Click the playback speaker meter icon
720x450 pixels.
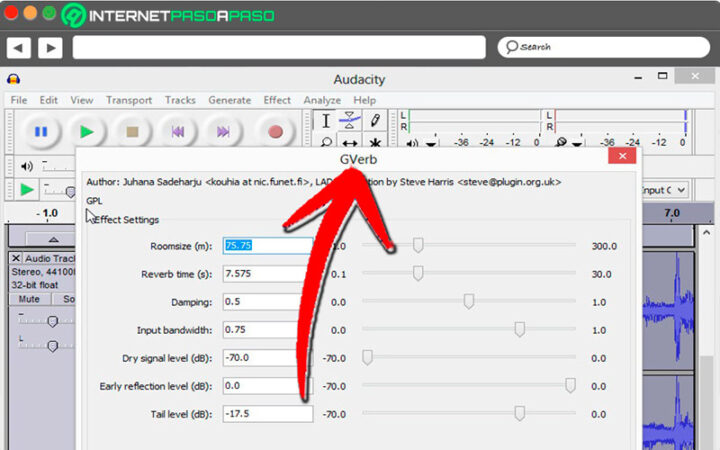pos(412,143)
